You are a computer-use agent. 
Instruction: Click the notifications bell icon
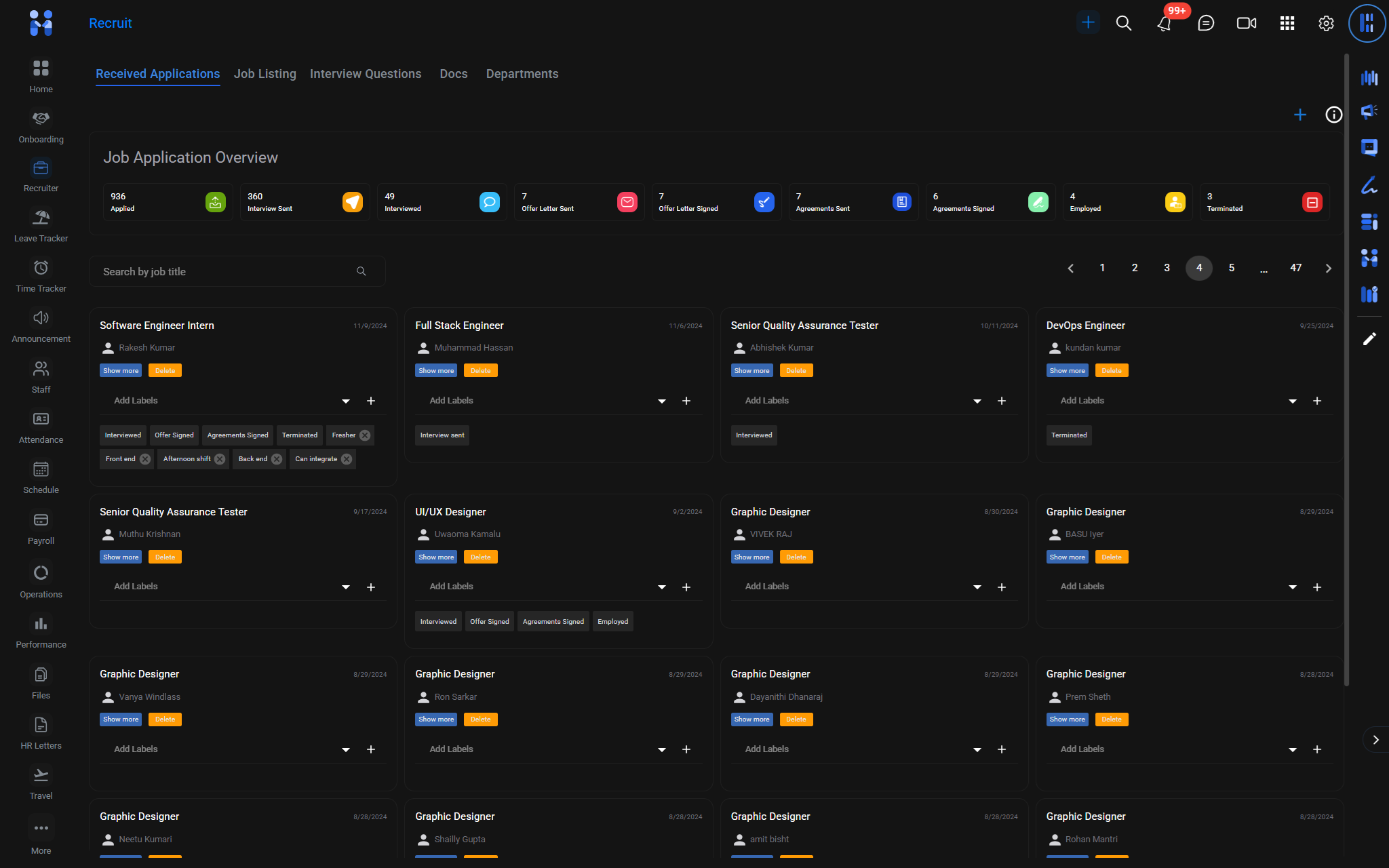[1164, 24]
